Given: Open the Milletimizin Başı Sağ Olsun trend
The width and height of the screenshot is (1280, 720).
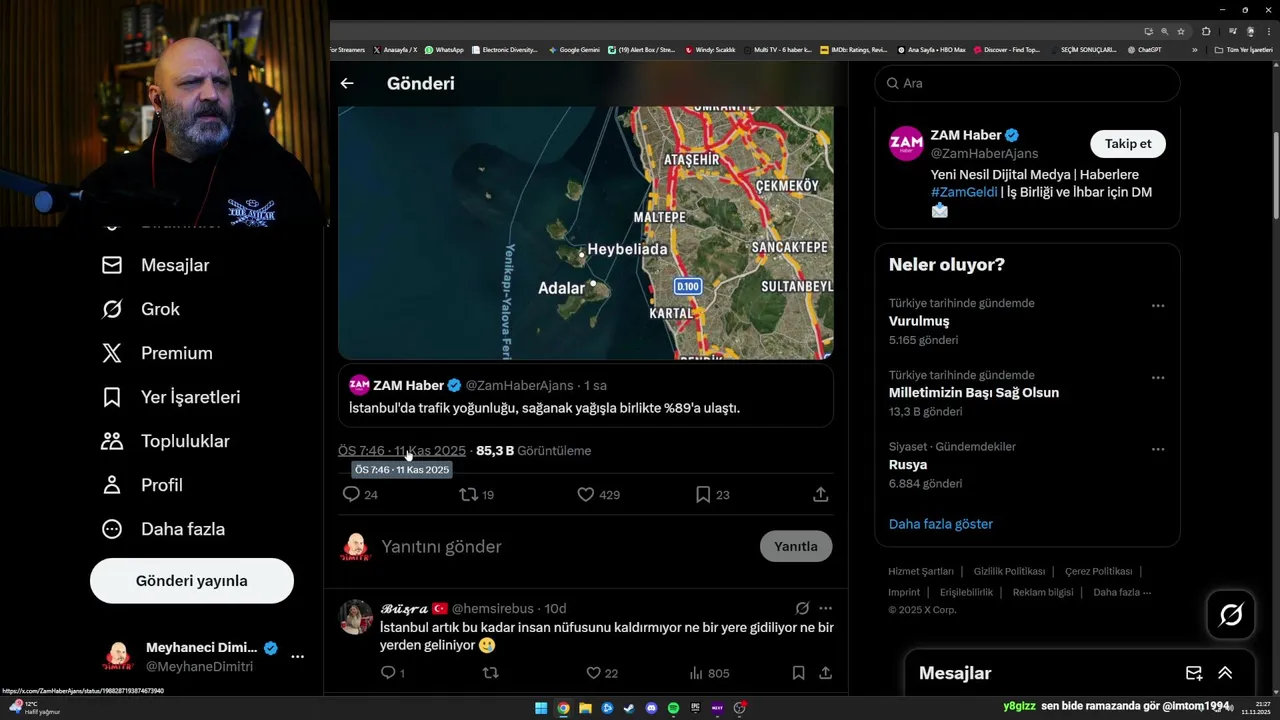Looking at the screenshot, I should 974,393.
